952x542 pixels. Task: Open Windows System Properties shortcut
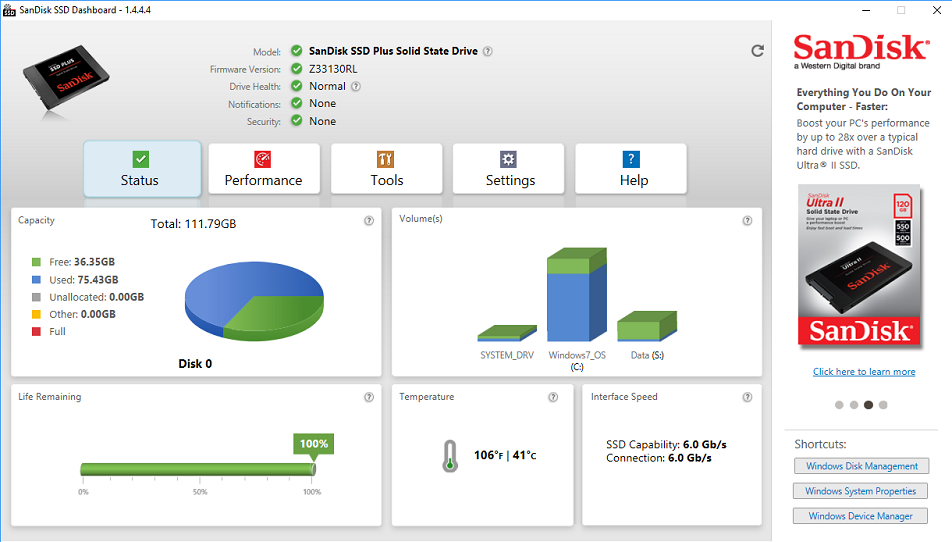pyautogui.click(x=860, y=491)
